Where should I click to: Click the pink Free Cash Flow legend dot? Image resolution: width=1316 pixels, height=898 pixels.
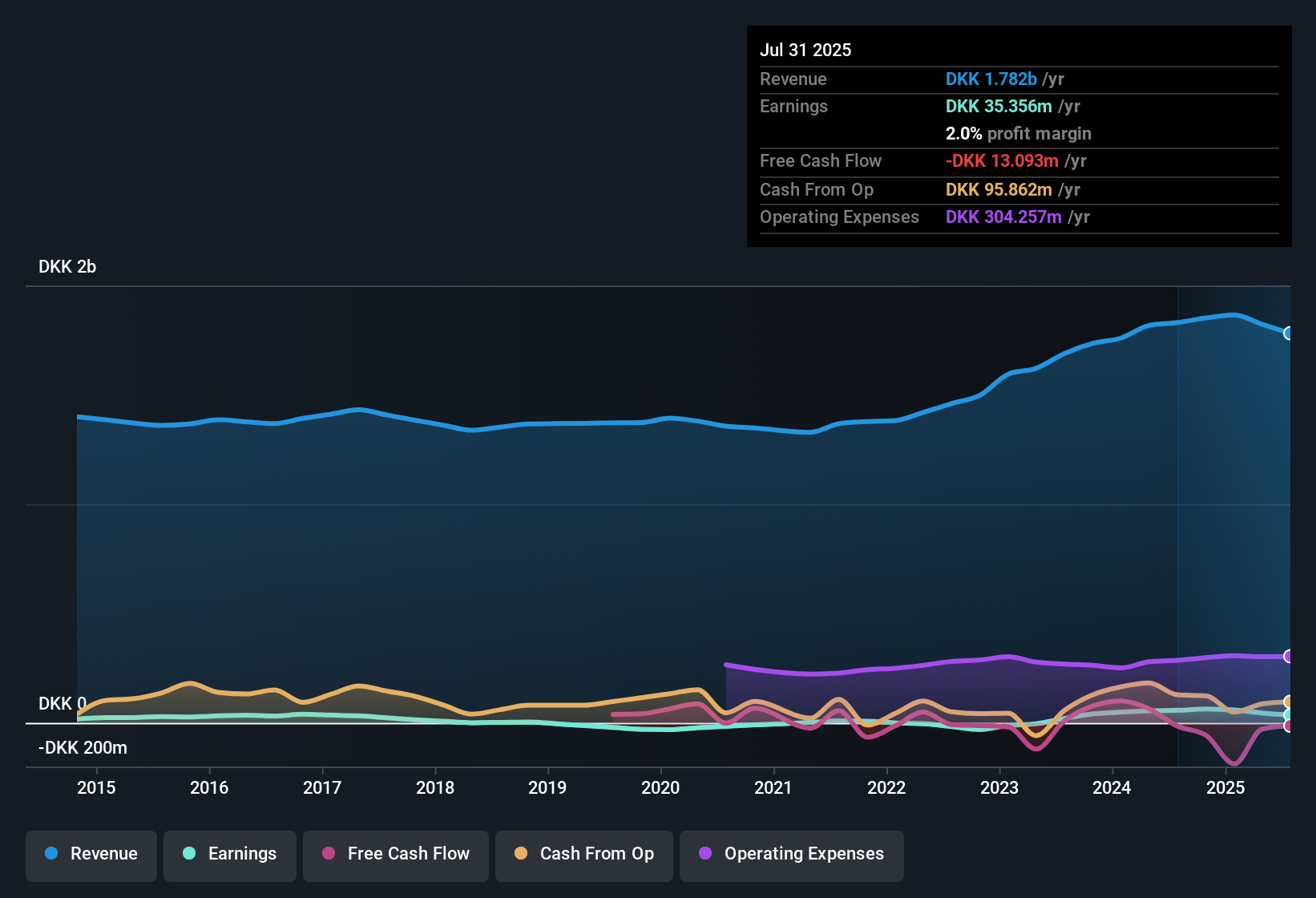click(327, 854)
